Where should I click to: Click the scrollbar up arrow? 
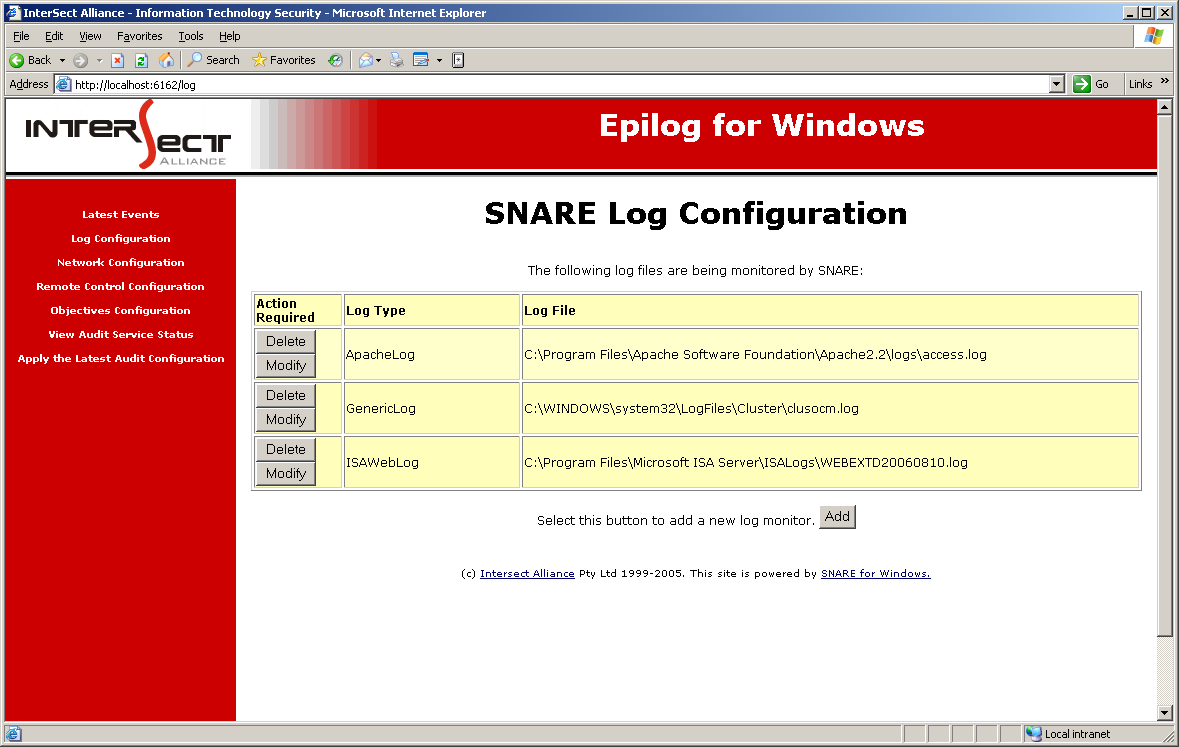point(1165,107)
